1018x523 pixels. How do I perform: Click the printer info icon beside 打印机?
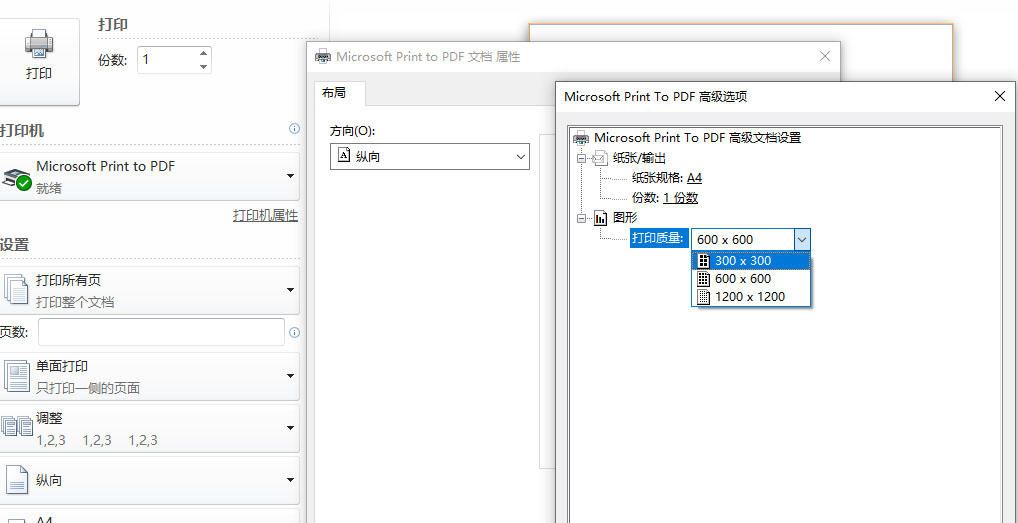click(294, 128)
